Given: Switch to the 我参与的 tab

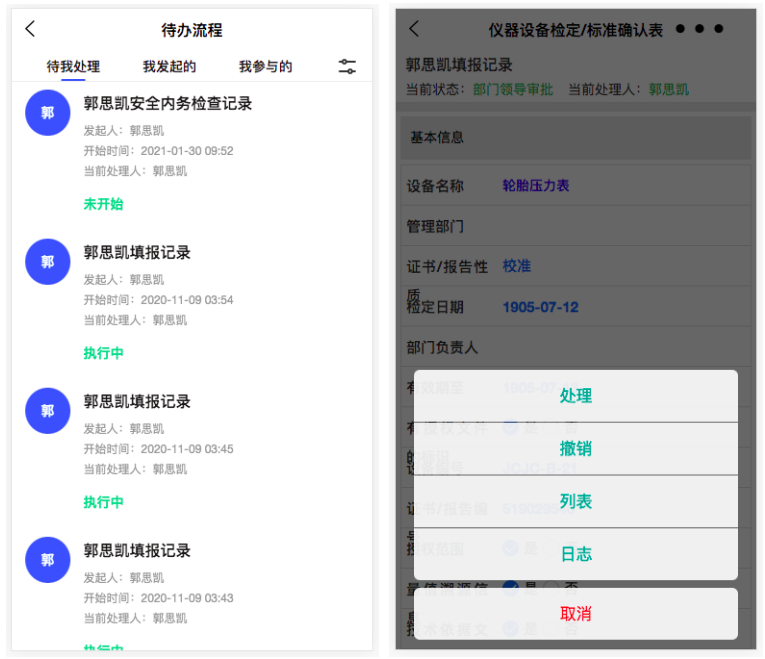Looking at the screenshot, I should 265,67.
